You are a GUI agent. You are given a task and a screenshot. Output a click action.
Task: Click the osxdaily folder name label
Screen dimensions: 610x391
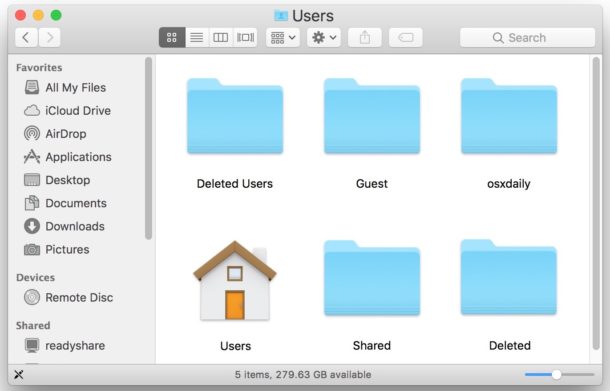coord(509,184)
